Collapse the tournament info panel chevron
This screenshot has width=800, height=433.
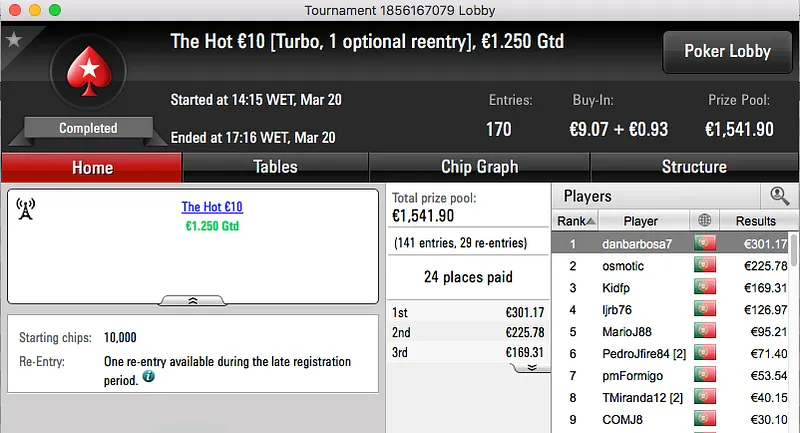[x=193, y=299]
